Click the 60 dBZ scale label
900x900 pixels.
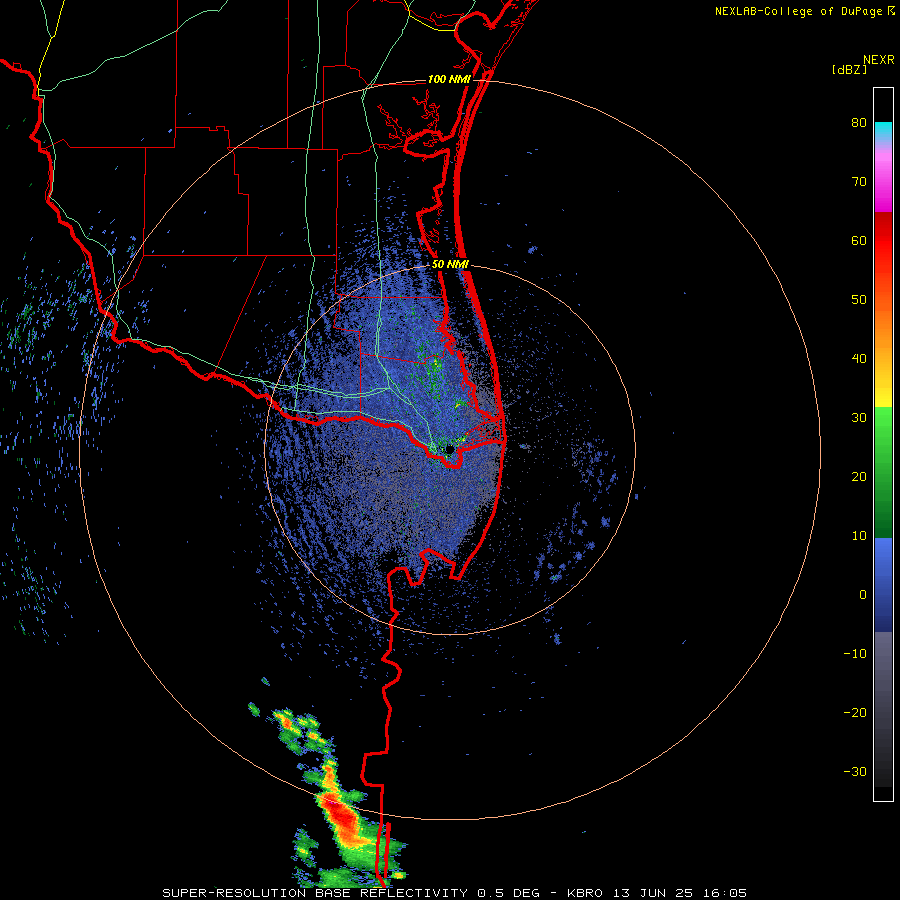(859, 240)
